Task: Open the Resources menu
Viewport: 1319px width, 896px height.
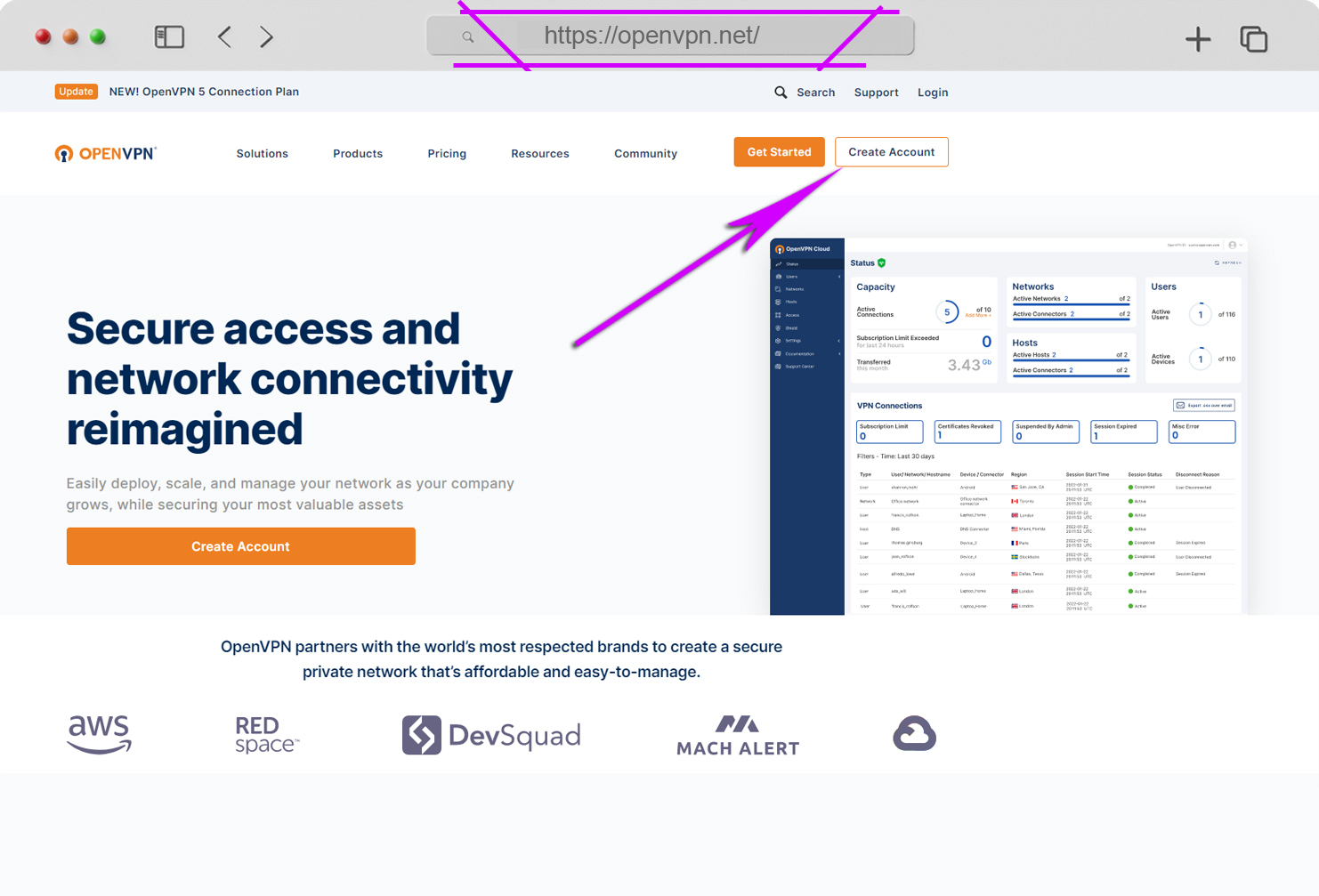Action: 540,153
